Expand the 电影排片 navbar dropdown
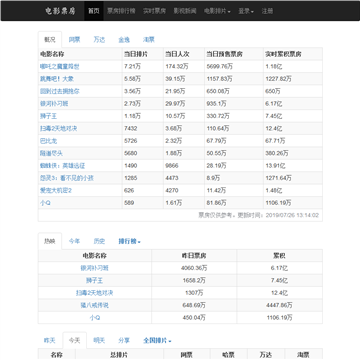The image size is (360, 360). coord(217,11)
